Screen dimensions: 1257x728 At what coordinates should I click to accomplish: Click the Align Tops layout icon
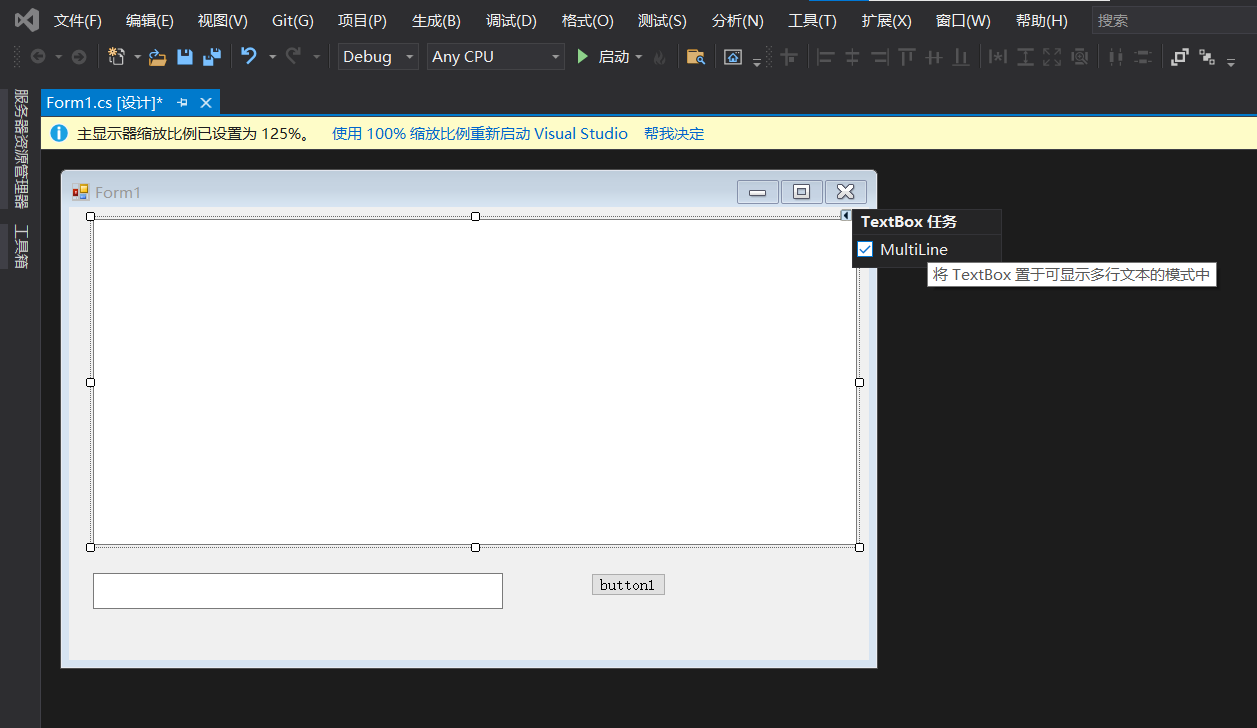tap(907, 57)
